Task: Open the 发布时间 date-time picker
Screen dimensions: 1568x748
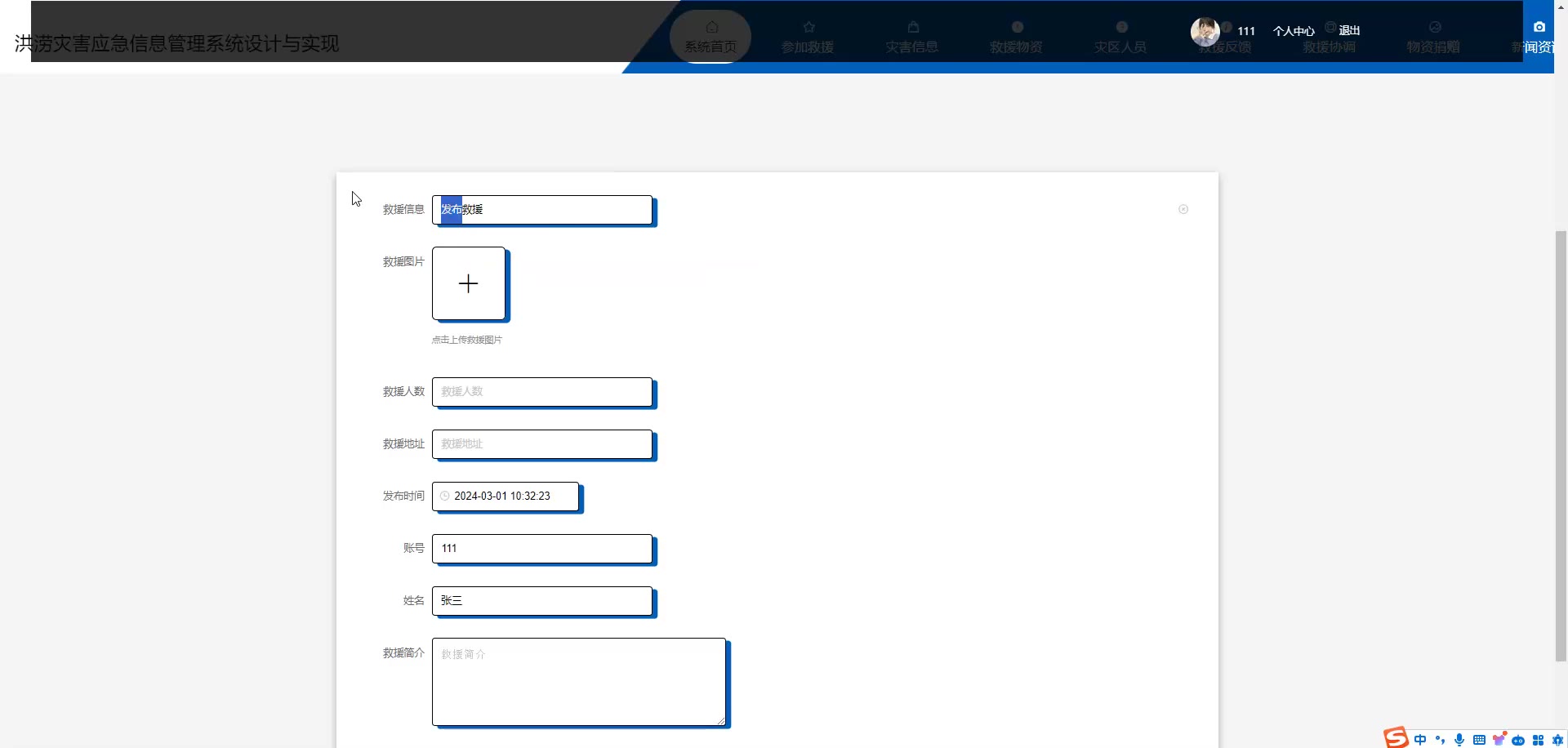Action: point(506,496)
